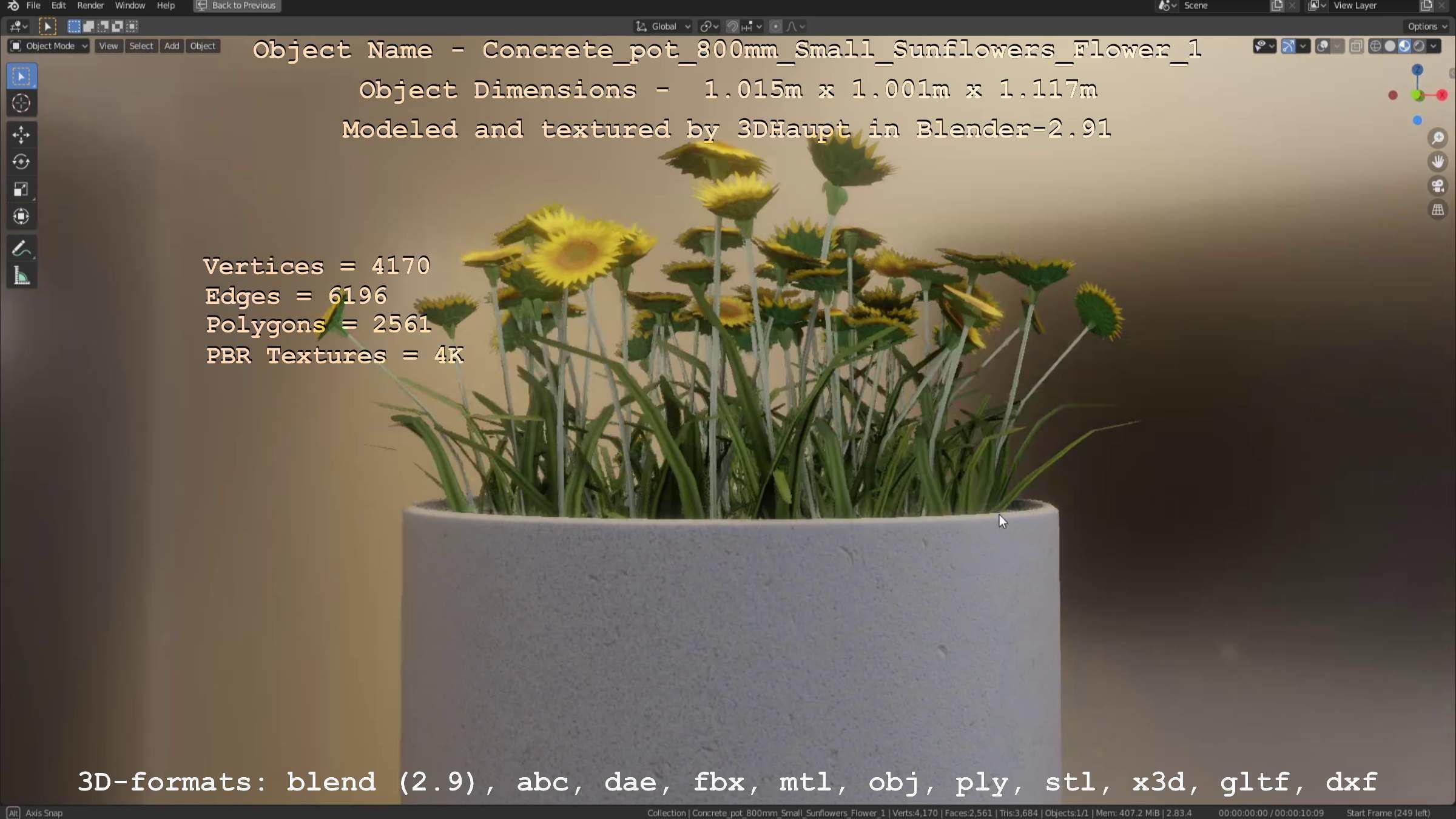1456x819 pixels.
Task: Toggle proportional editing
Action: coord(775,26)
